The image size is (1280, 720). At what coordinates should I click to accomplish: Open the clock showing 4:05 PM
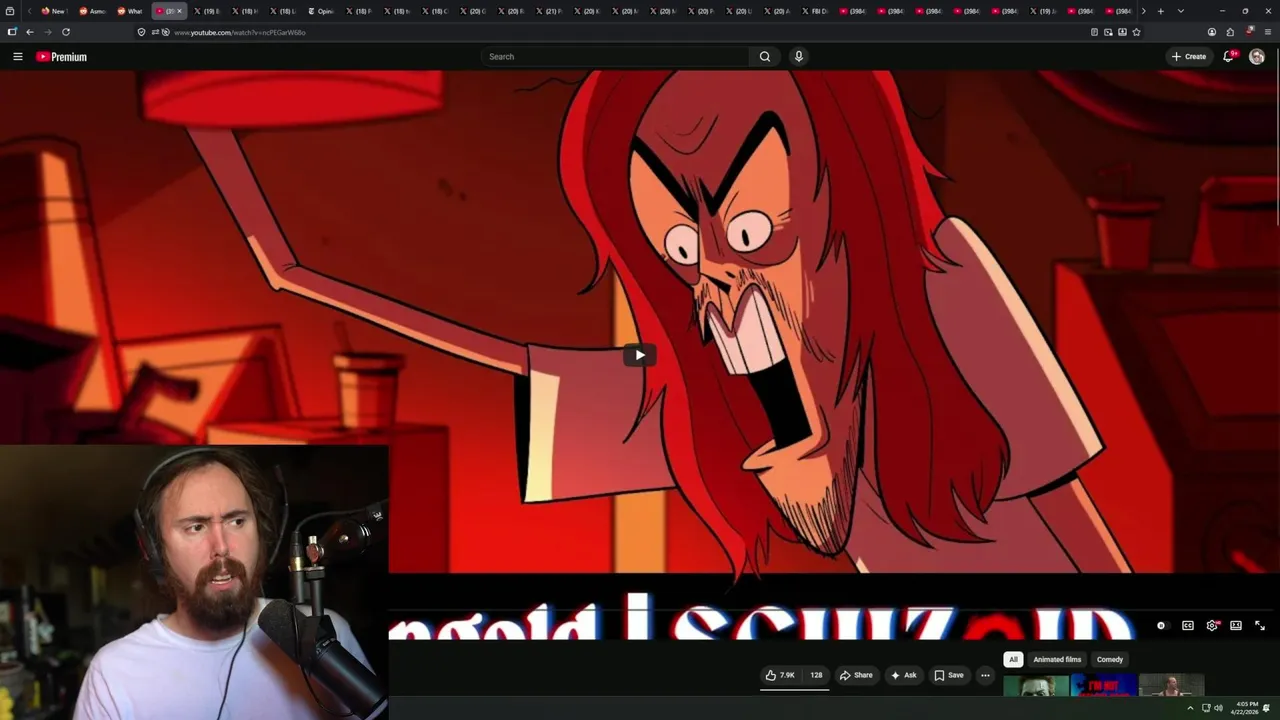click(1246, 708)
